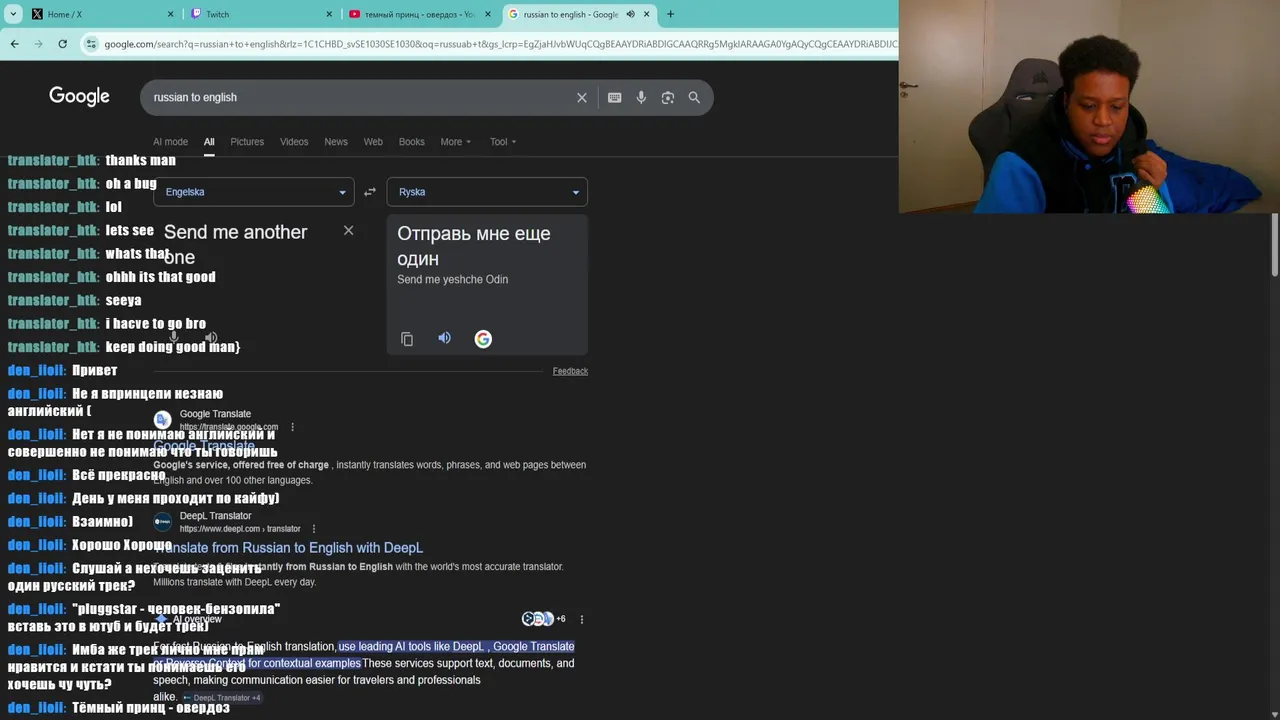Open the tab search dropdown arrow

pyautogui.click(x=13, y=14)
